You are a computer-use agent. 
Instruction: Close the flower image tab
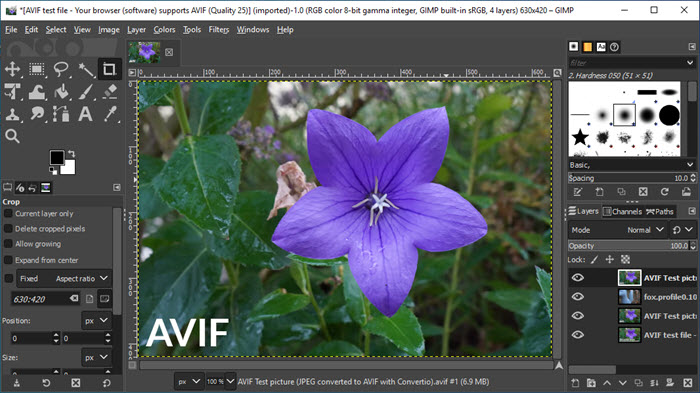(169, 52)
